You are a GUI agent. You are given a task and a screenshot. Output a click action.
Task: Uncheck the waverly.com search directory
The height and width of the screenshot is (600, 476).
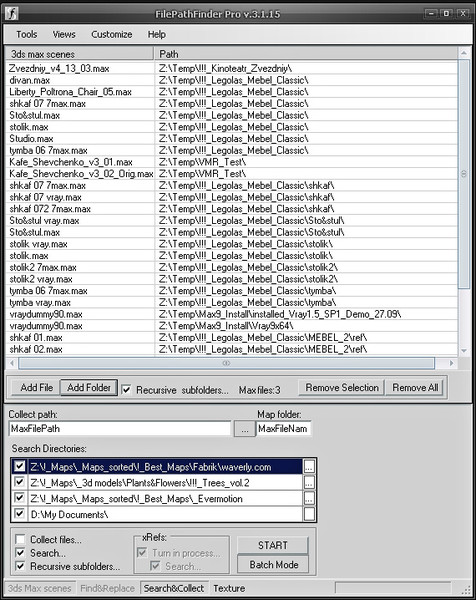pyautogui.click(x=19, y=466)
